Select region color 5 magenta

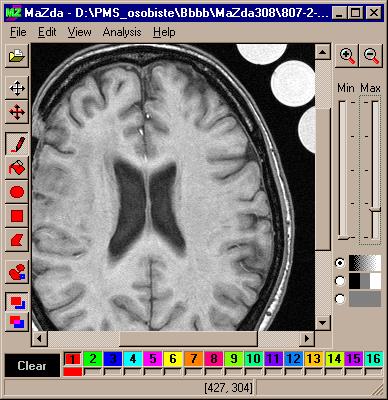pyautogui.click(x=153, y=359)
